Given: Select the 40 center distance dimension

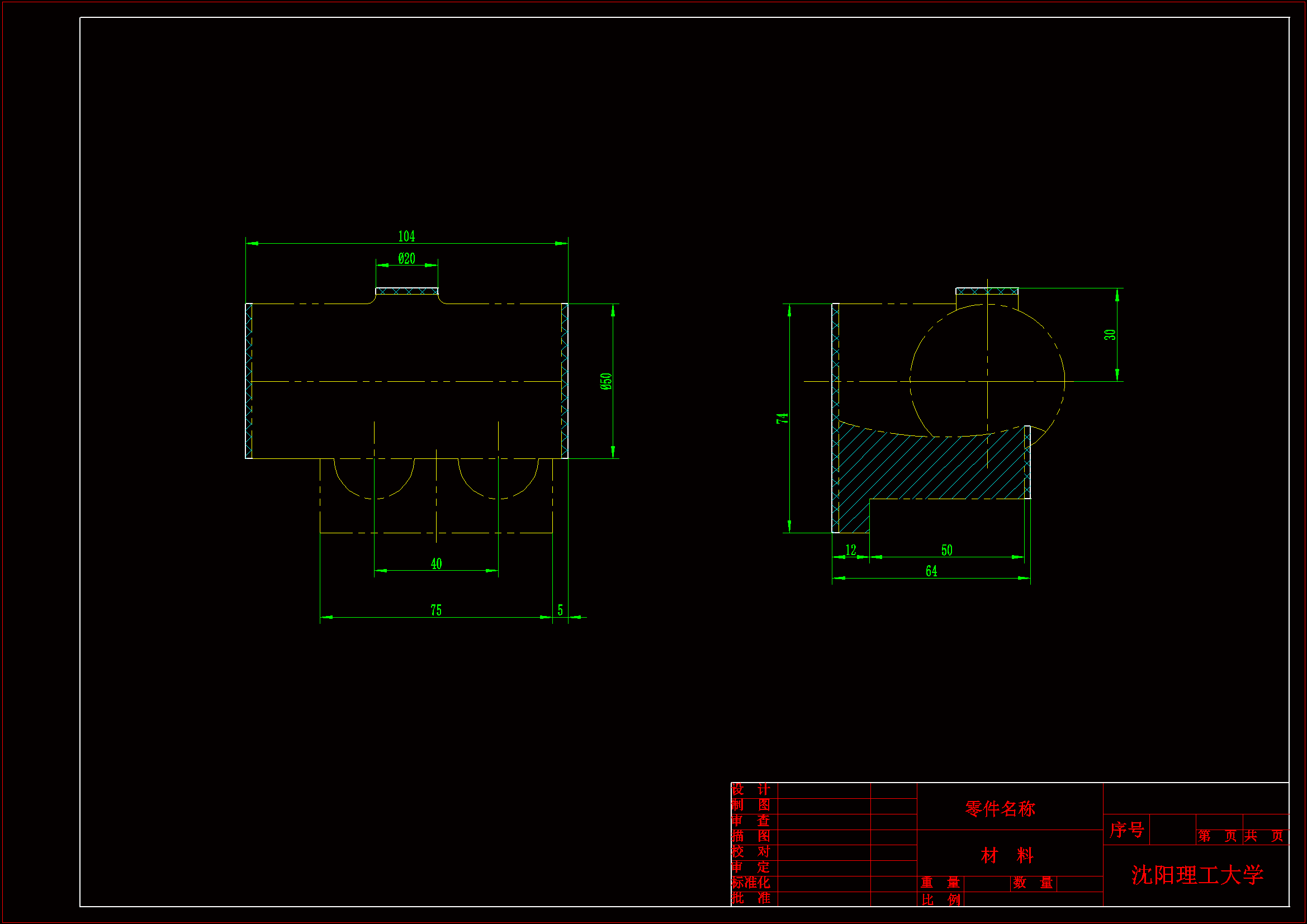Looking at the screenshot, I should point(436,563).
